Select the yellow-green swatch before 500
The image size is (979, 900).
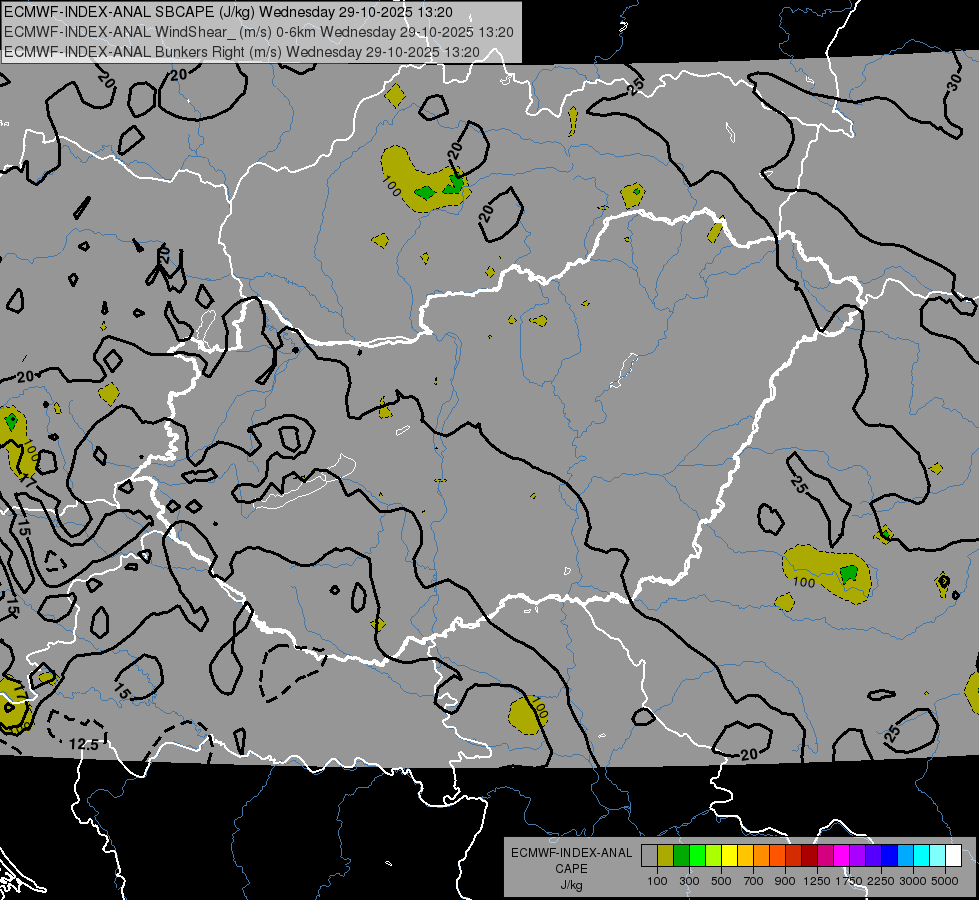[714, 856]
